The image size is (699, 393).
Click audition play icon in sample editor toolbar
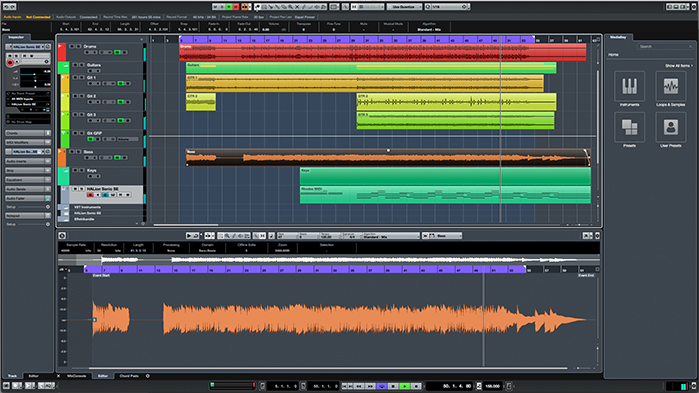point(189,235)
